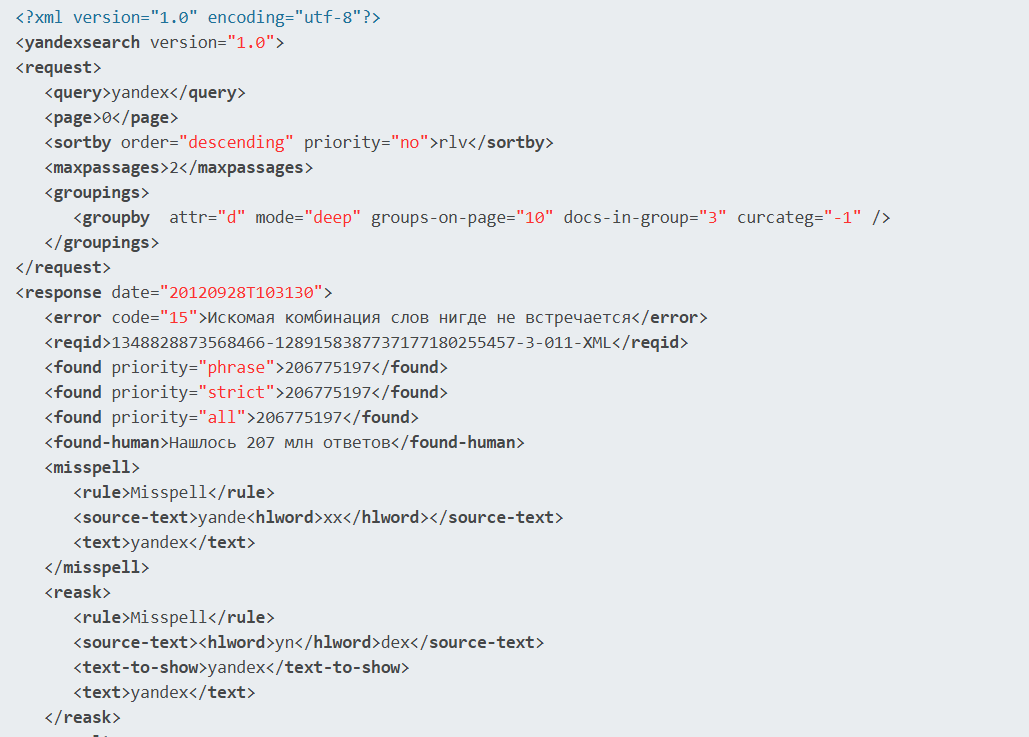This screenshot has width=1029, height=737.
Task: Click the groups-on-page value "10"
Action: click(538, 218)
